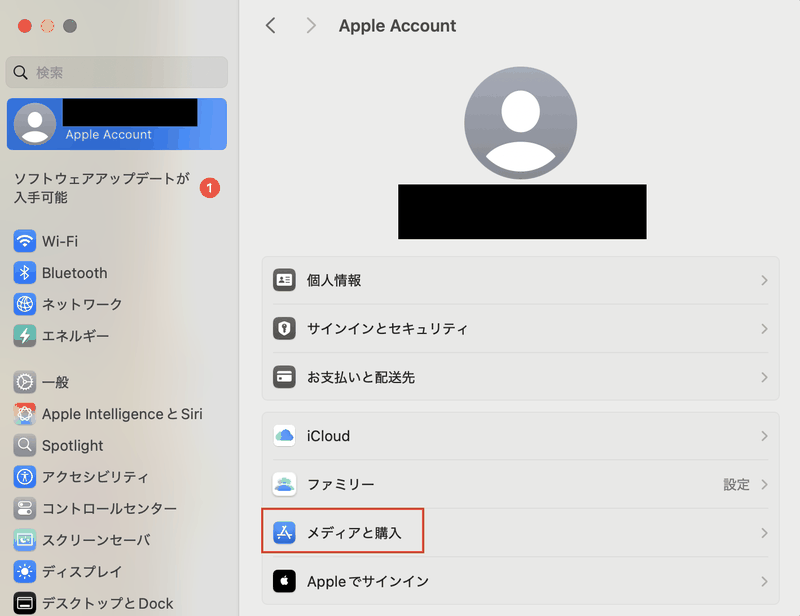The width and height of the screenshot is (800, 616).
Task: Click the large profile picture
Action: point(520,123)
